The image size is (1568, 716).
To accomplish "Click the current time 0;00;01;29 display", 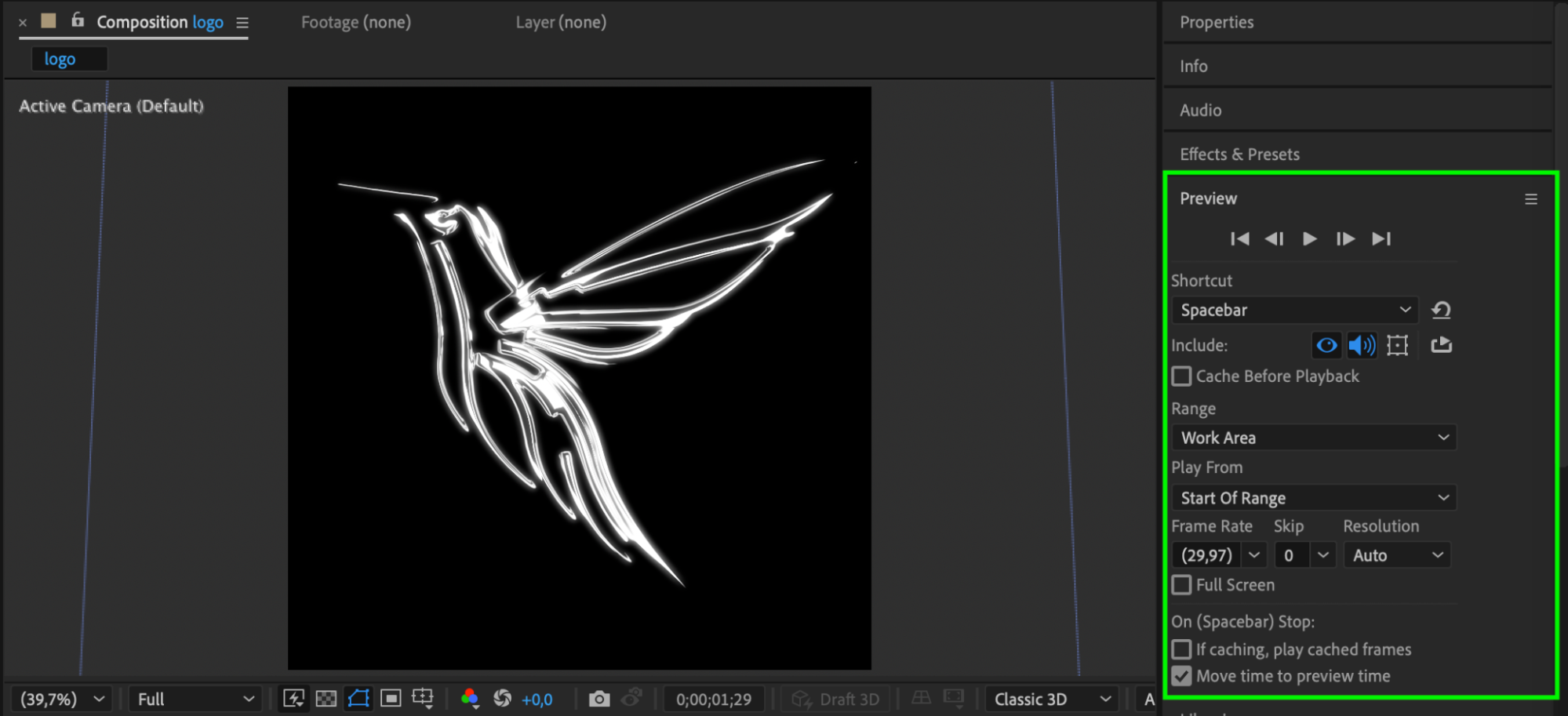I will [x=714, y=699].
